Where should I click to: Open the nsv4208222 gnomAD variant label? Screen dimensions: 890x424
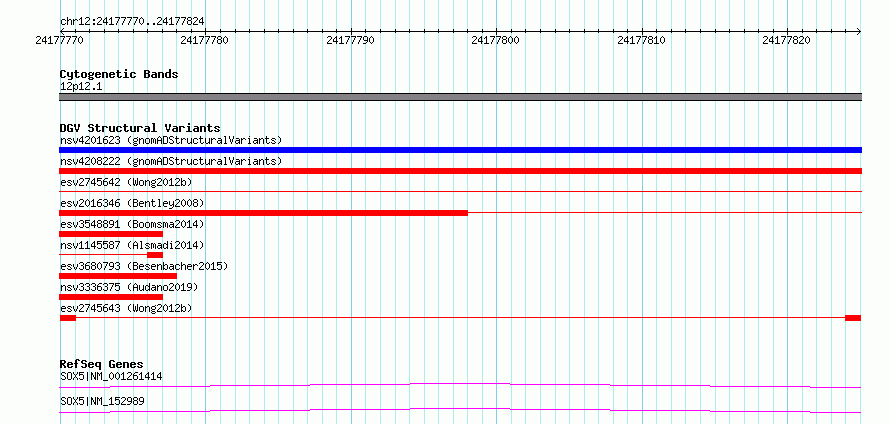coord(171,161)
